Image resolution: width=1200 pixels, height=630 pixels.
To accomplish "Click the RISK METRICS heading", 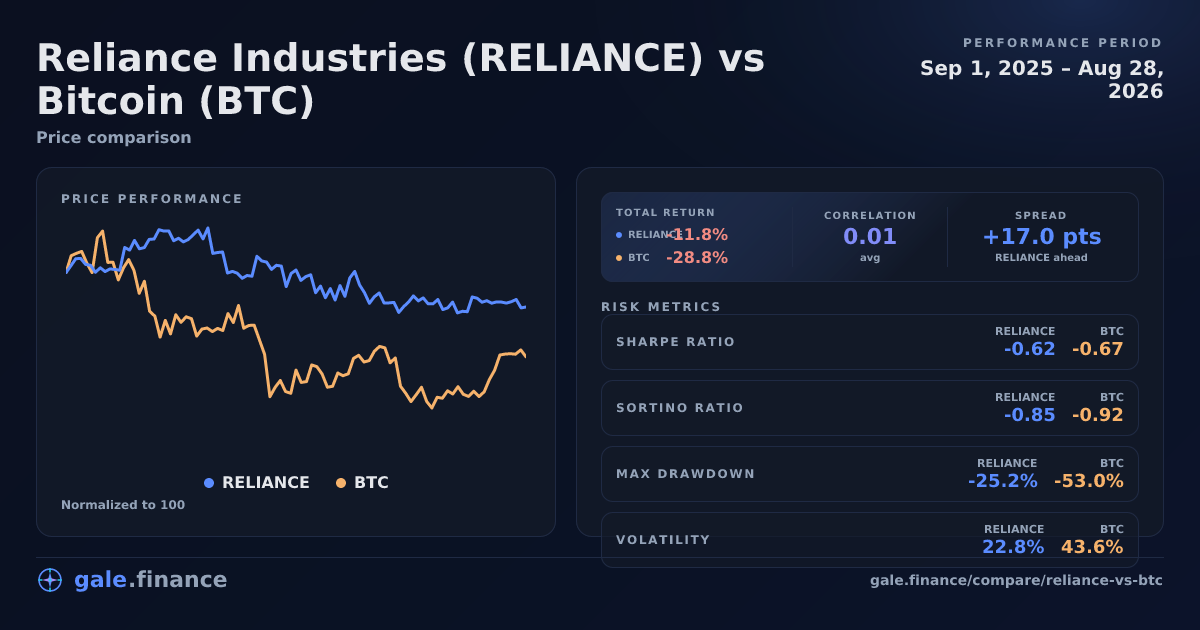I will (x=661, y=307).
